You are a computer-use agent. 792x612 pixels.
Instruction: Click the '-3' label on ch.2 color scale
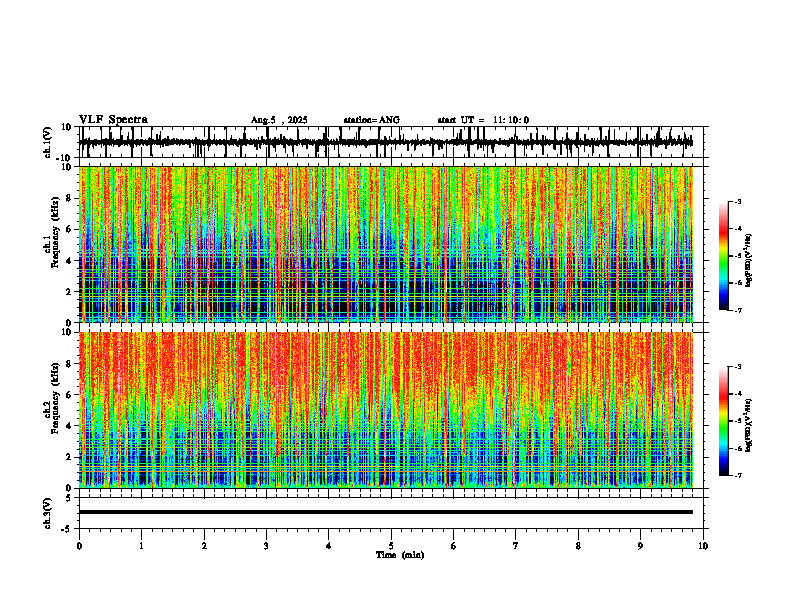click(738, 367)
